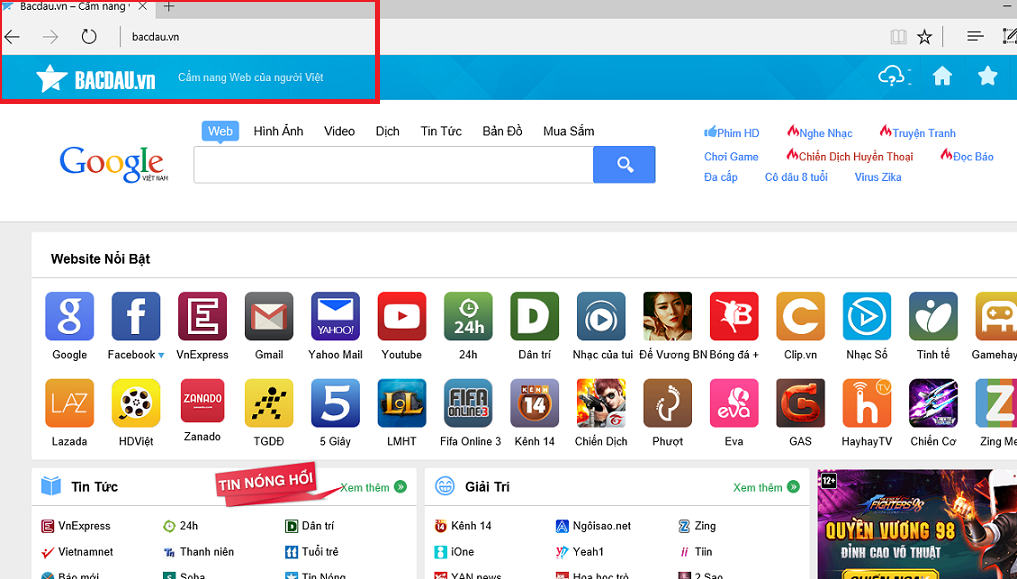Click inside the Google search input field
This screenshot has height=579, width=1017.
393,165
